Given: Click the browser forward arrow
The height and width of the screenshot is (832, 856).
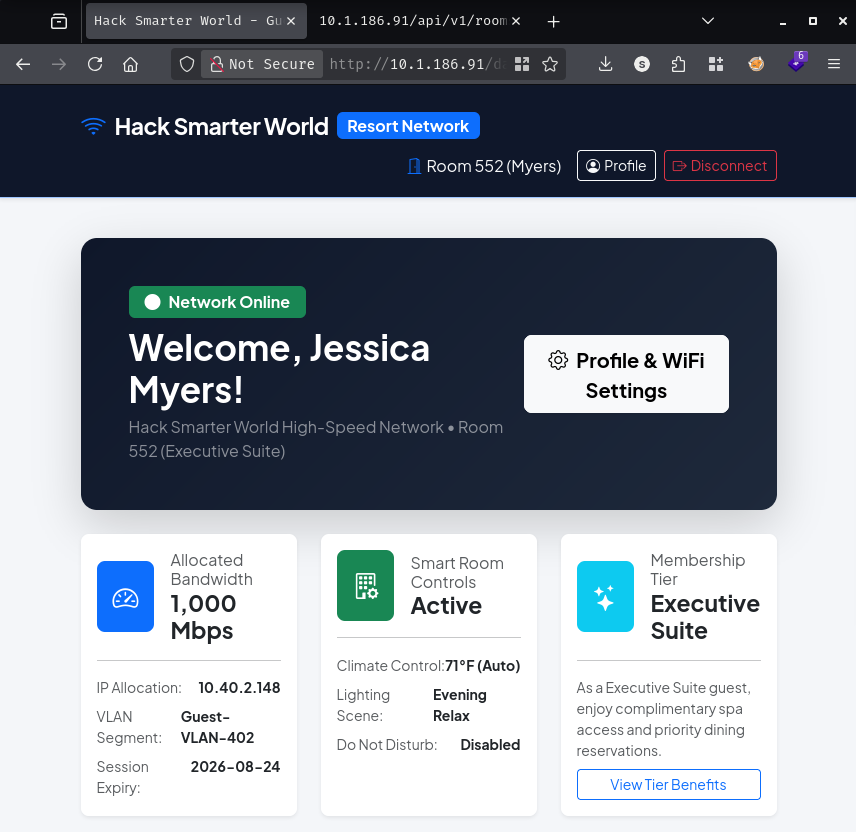Looking at the screenshot, I should (58, 64).
